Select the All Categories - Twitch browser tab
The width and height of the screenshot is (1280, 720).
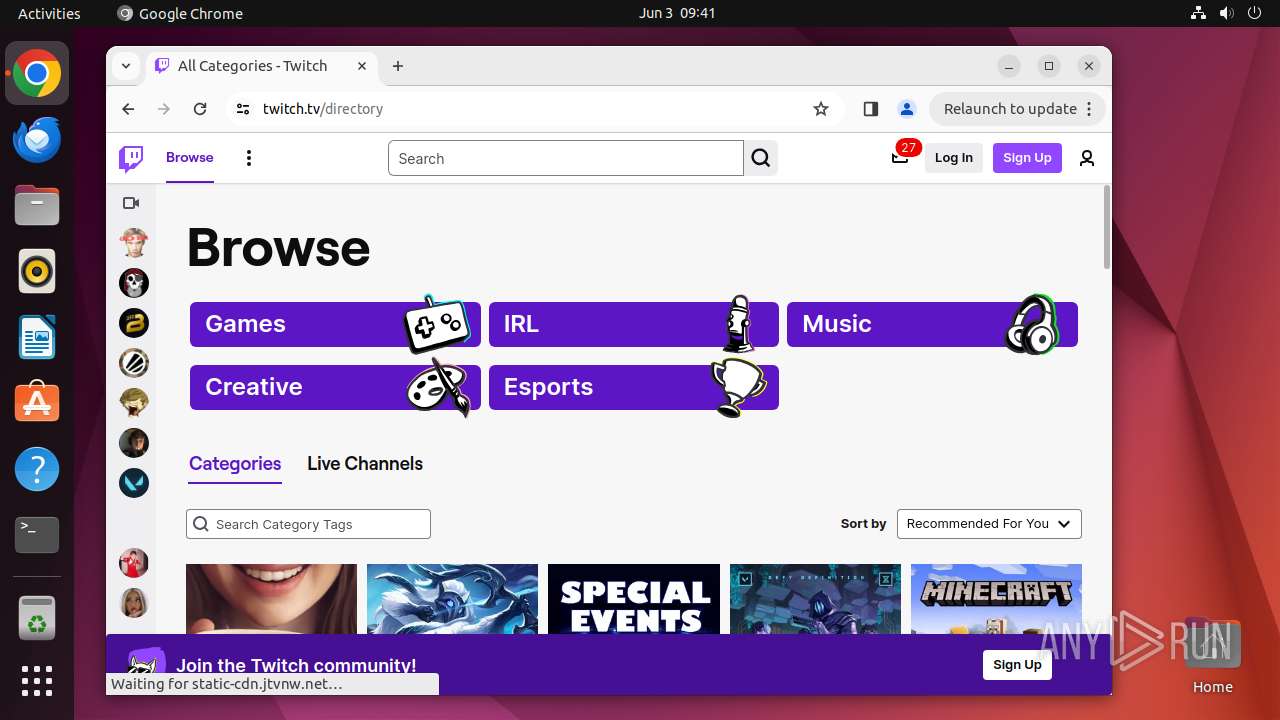(x=262, y=66)
